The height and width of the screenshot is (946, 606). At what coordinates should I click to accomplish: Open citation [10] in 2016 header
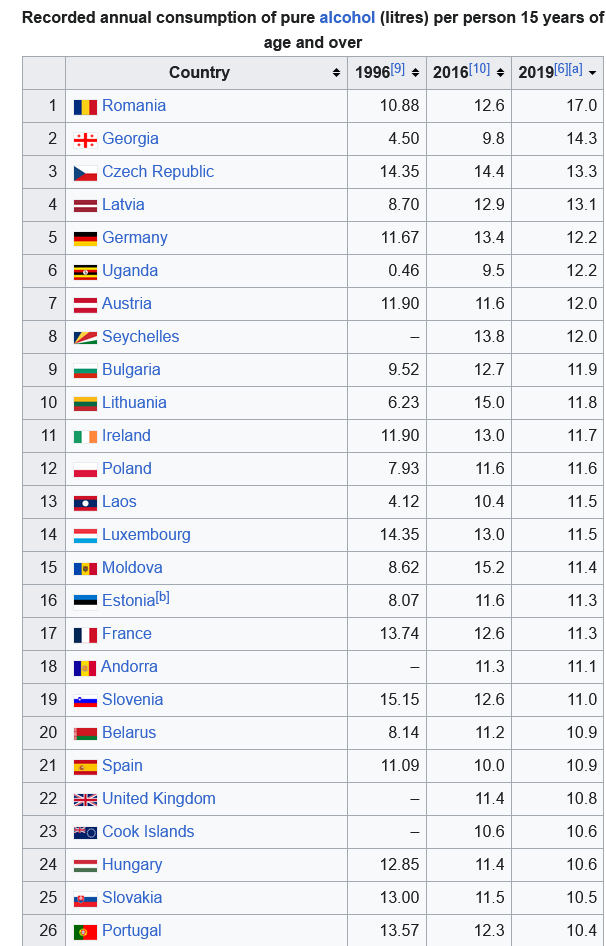[479, 69]
